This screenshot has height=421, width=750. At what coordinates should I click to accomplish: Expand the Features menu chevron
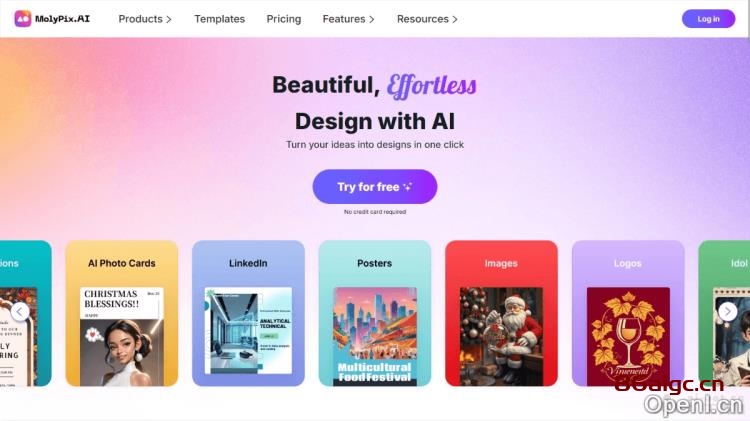click(372, 19)
